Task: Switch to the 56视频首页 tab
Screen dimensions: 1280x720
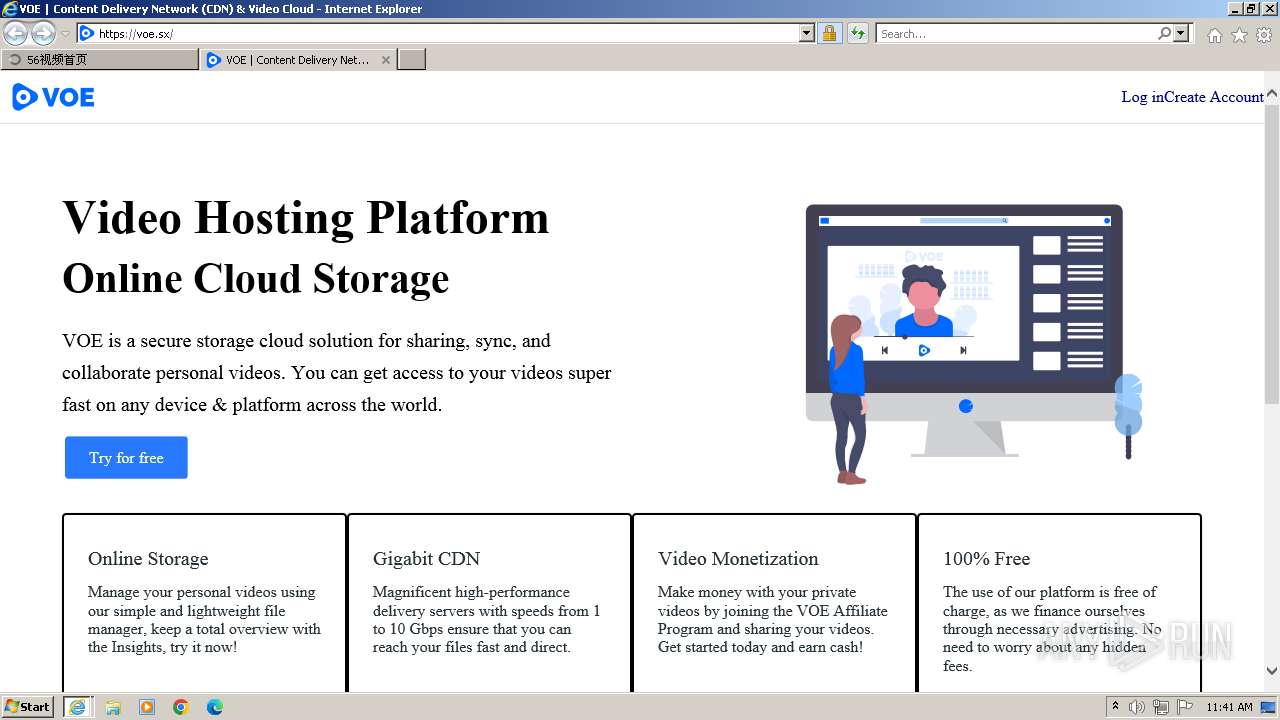Action: point(100,60)
